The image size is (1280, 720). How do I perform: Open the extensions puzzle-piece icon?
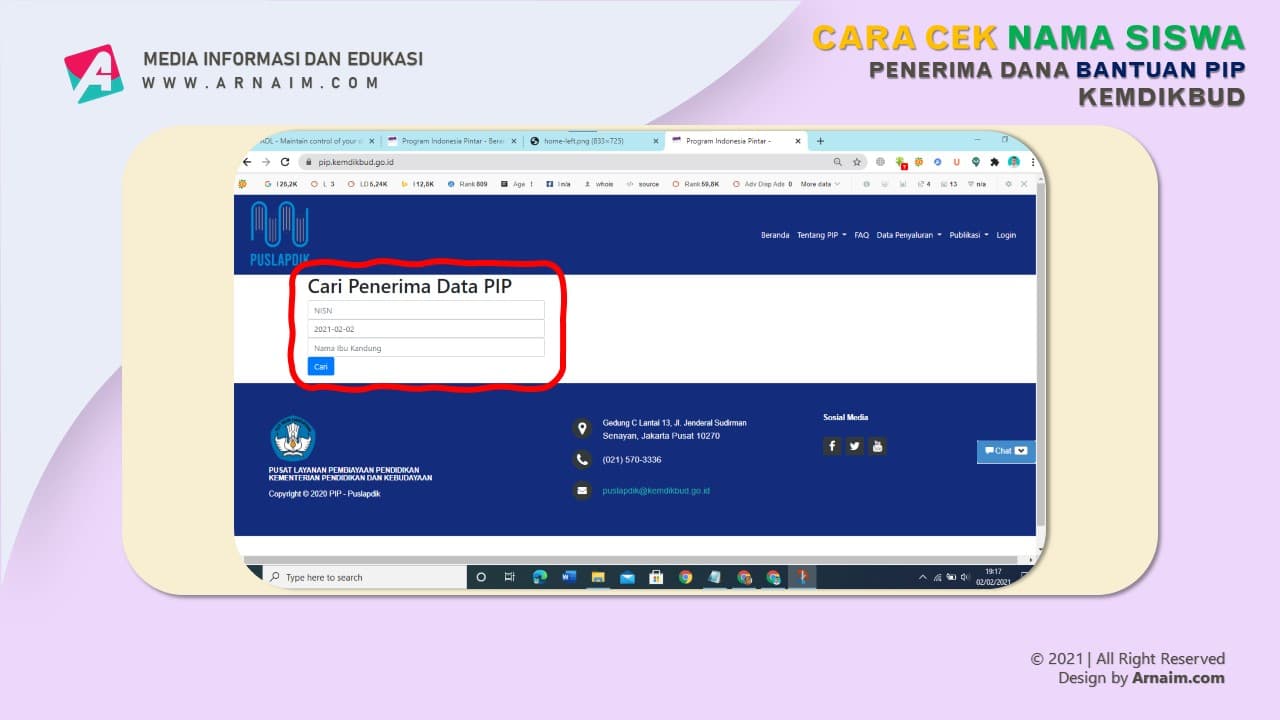coord(995,162)
